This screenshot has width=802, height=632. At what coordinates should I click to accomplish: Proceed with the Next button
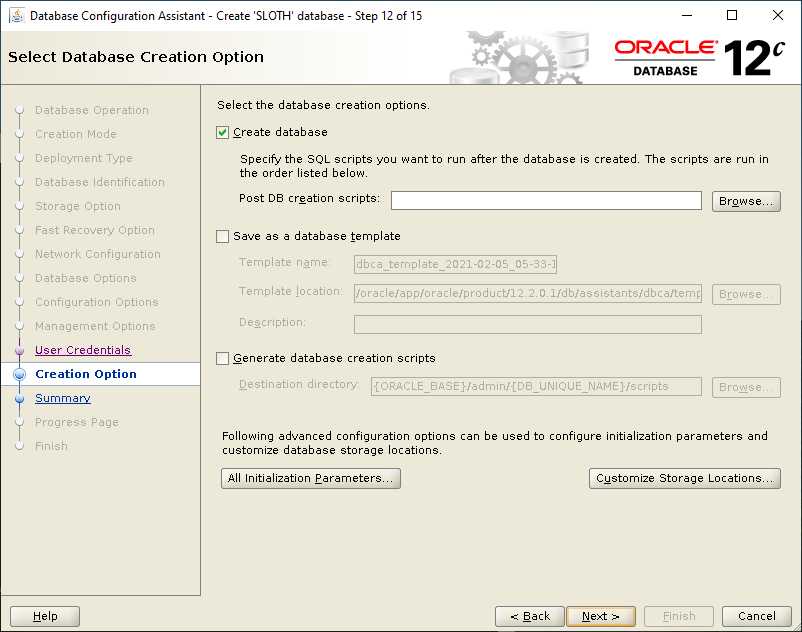pyautogui.click(x=600, y=616)
